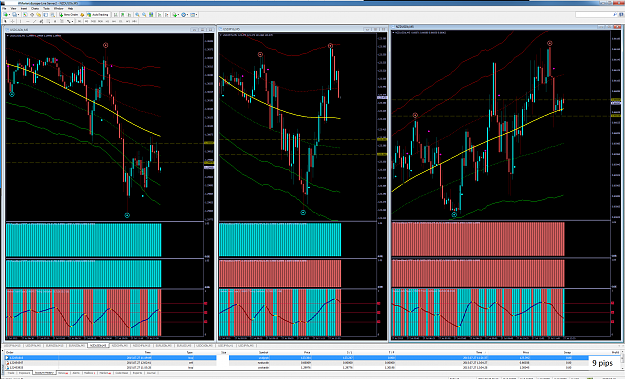The image size is (625, 379).
Task: Open the View menu
Action: [x=13, y=8]
